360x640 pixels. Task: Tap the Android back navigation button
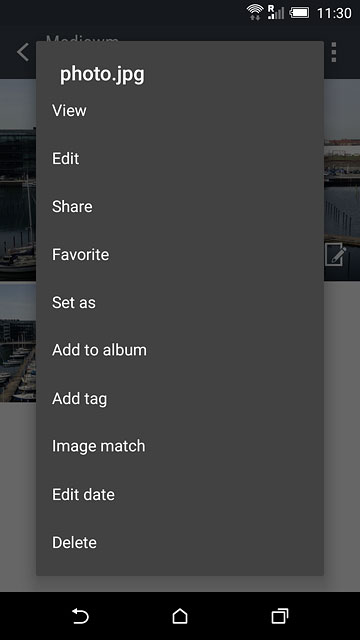(x=80, y=616)
